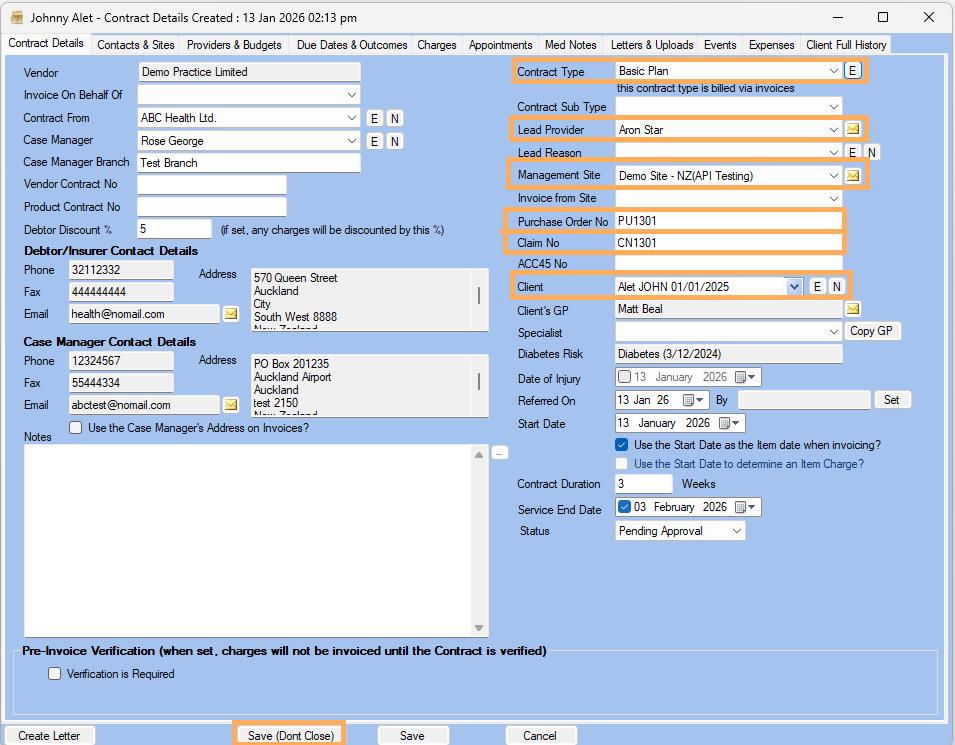Image resolution: width=955 pixels, height=745 pixels.
Task: Expand the Case Manager dropdown
Action: [351, 141]
